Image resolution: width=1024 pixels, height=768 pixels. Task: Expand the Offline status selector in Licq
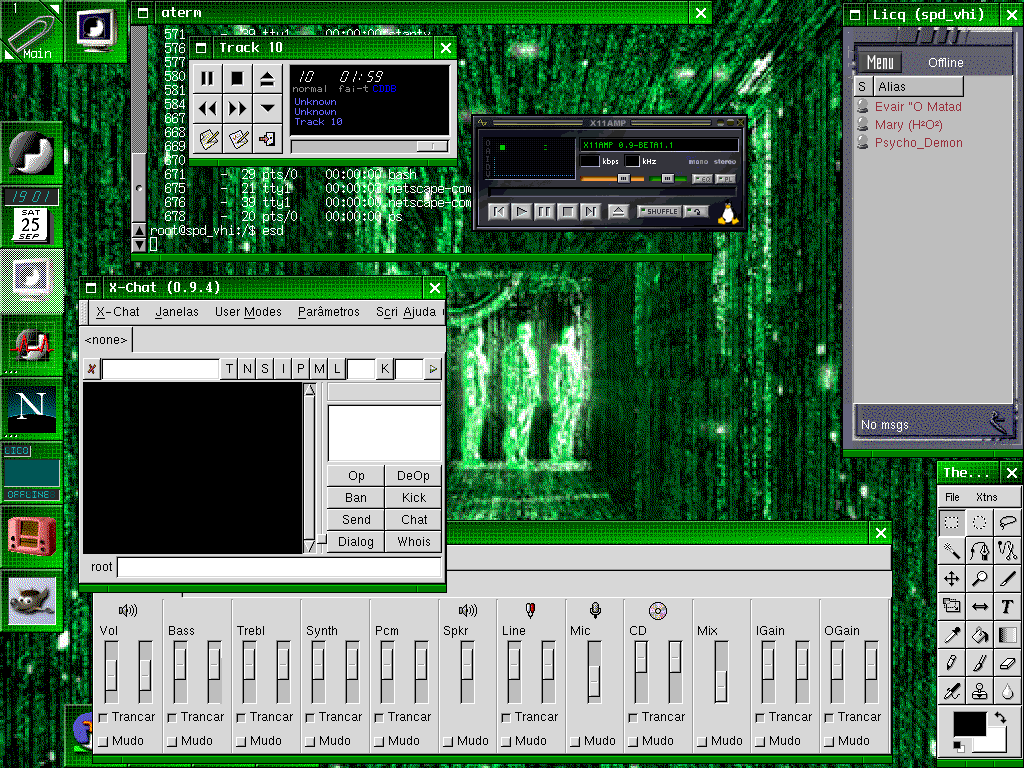945,62
